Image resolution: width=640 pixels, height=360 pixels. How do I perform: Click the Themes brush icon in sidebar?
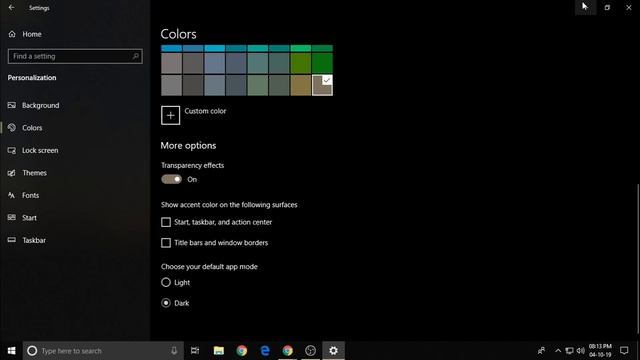pos(12,173)
